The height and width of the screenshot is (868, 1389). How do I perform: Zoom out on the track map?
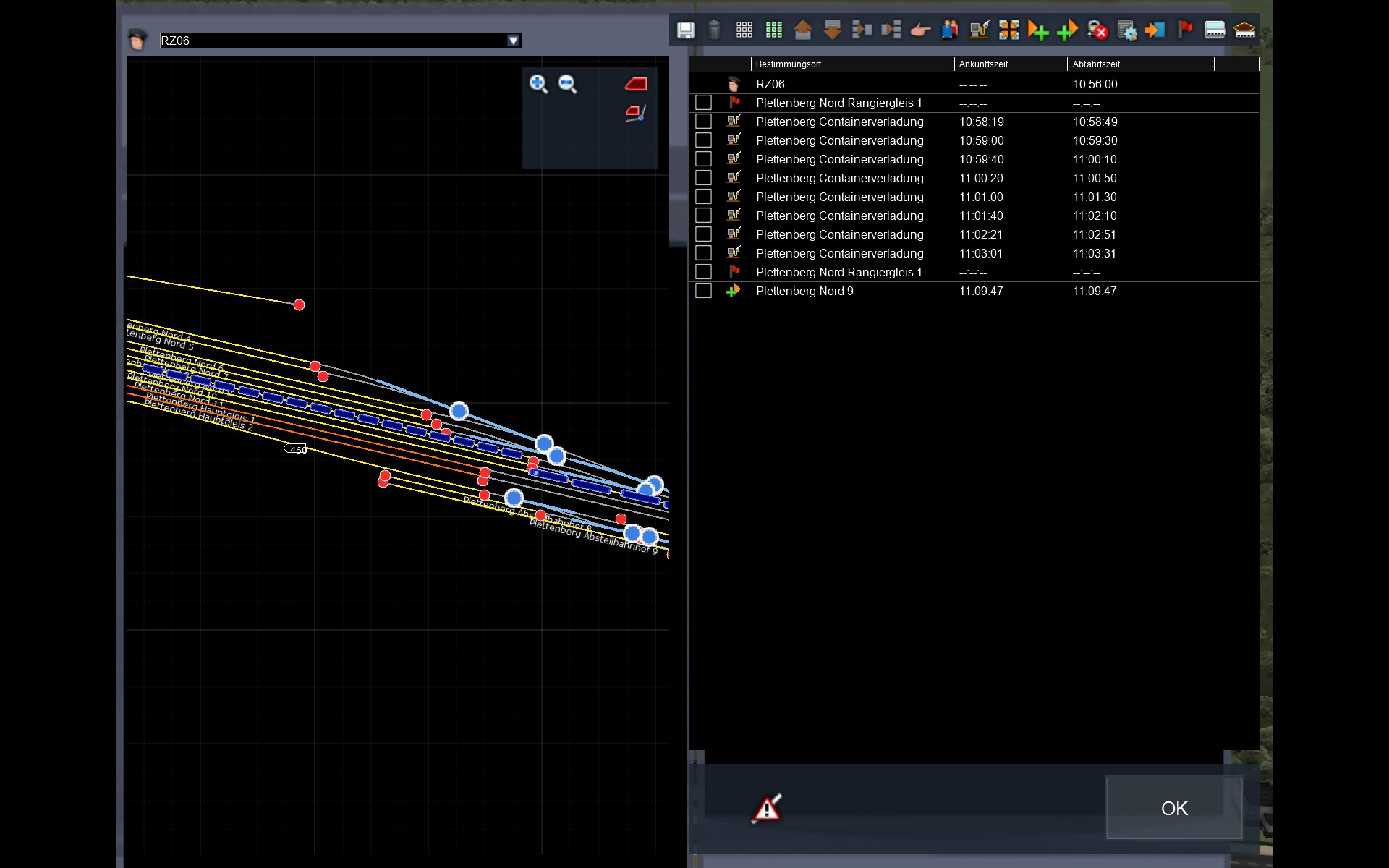point(568,84)
